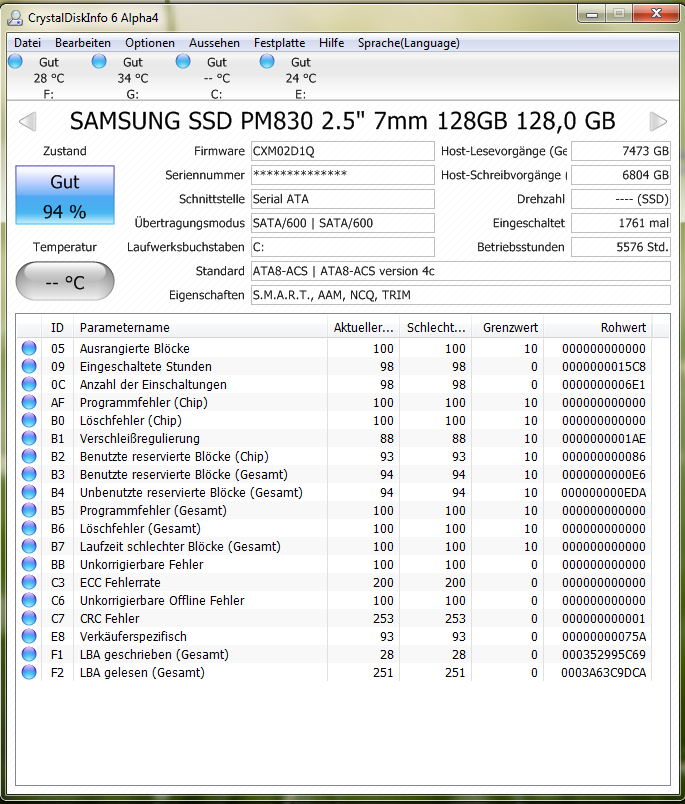Click status icon for Programmfehler (Chip)
This screenshot has height=804, width=685.
[29, 402]
